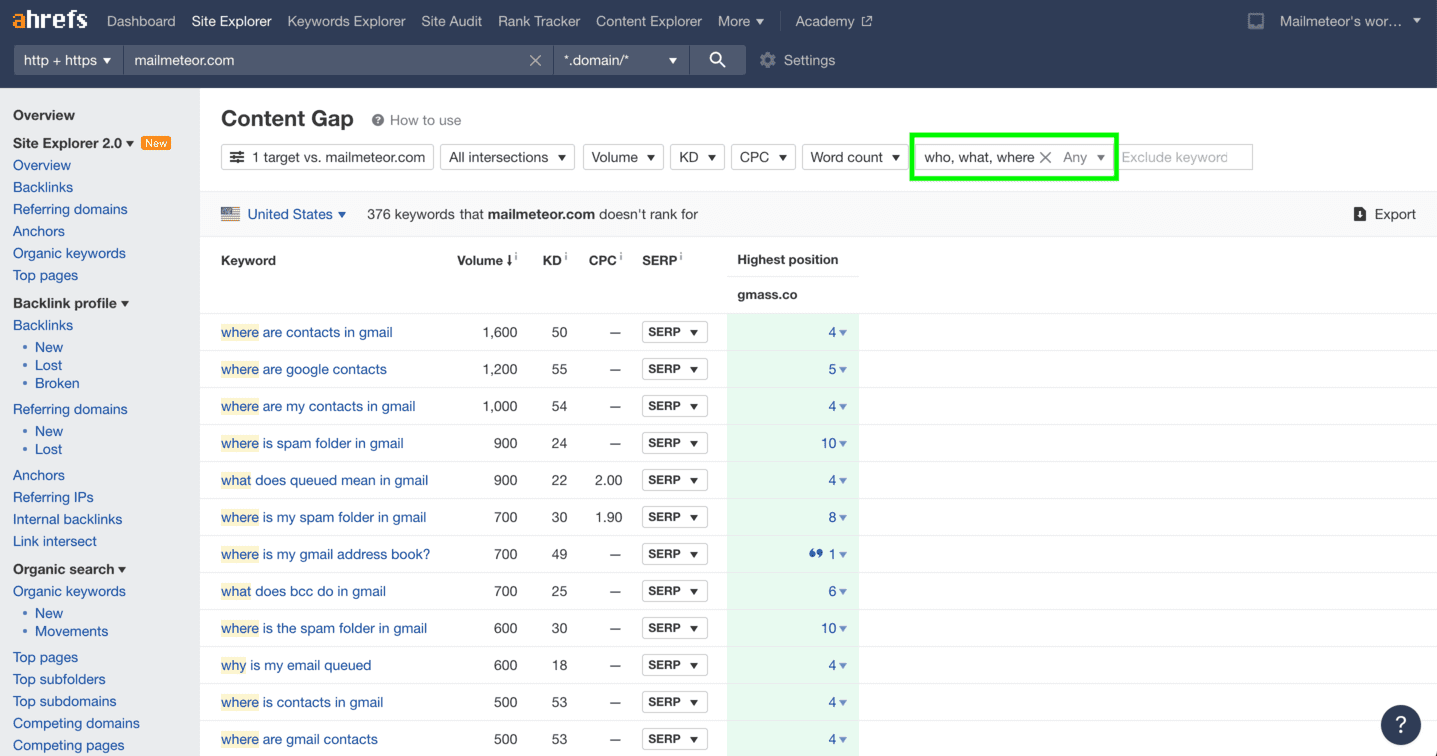Click the How to use help icon
1437x756 pixels.
(x=378, y=120)
